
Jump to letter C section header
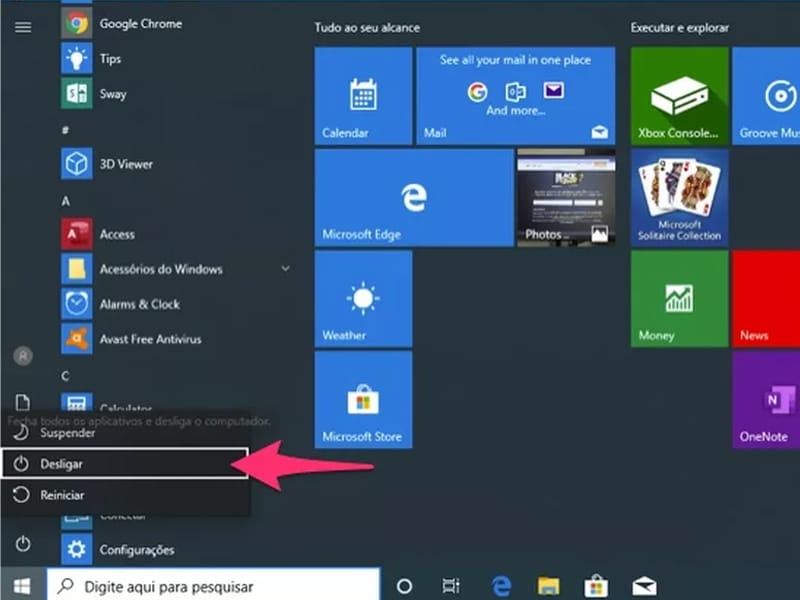tap(65, 376)
